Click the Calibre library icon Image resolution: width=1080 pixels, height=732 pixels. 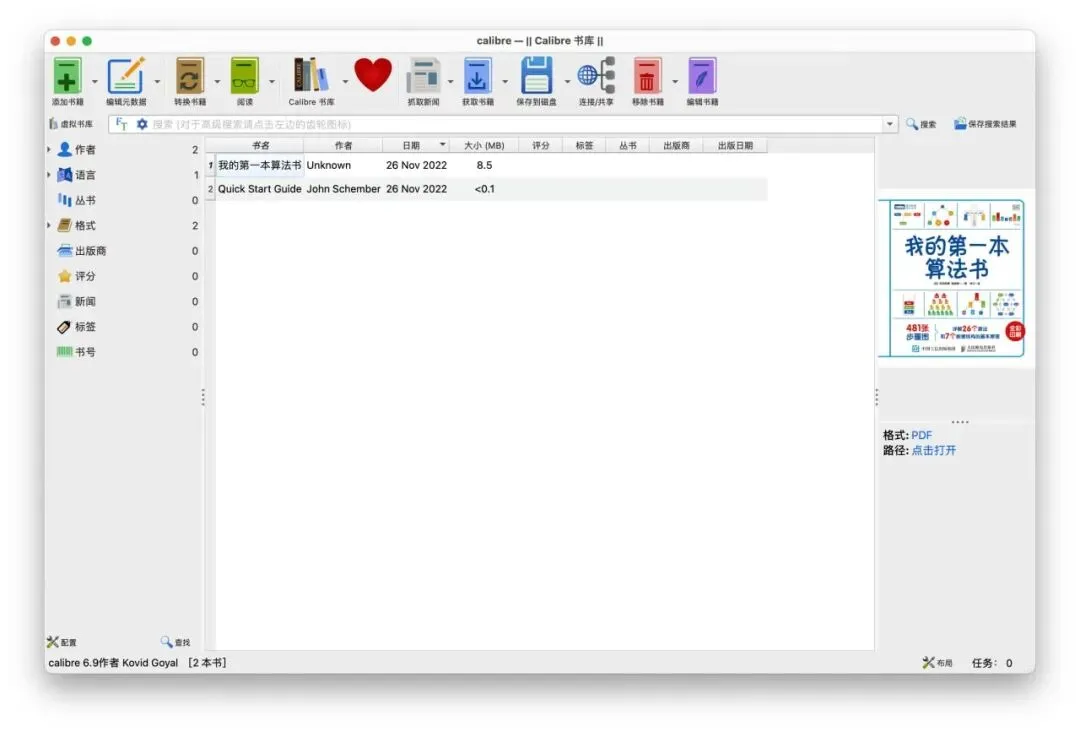(x=311, y=76)
